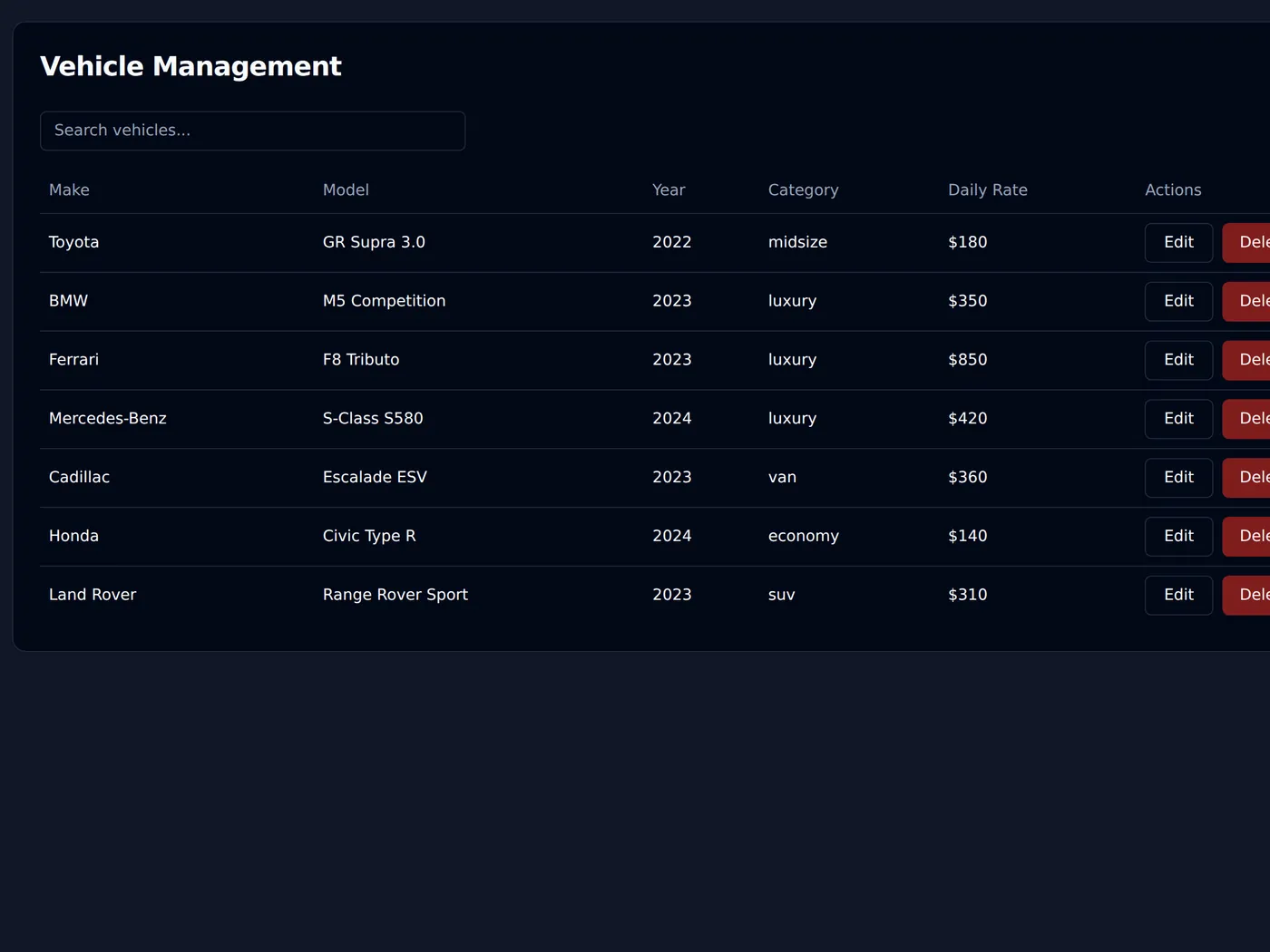Click the M5 Competition model cell
This screenshot has width=1270, height=952.
[x=384, y=301]
